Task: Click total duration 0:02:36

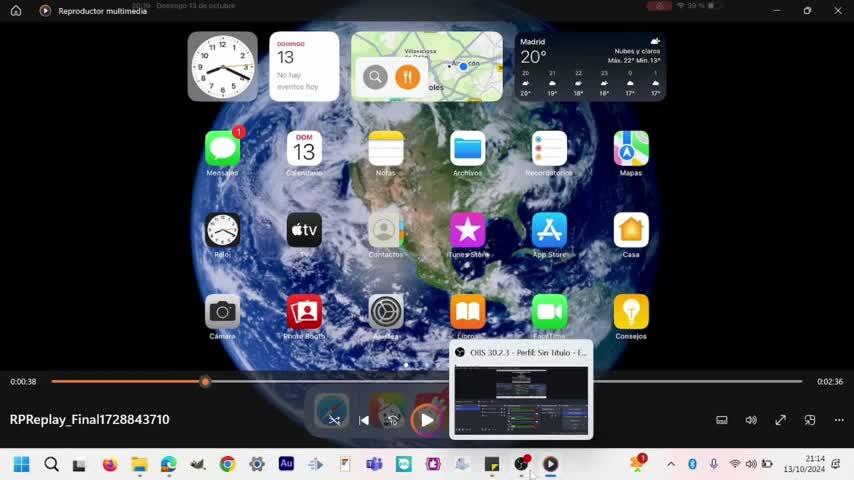Action: click(830, 382)
